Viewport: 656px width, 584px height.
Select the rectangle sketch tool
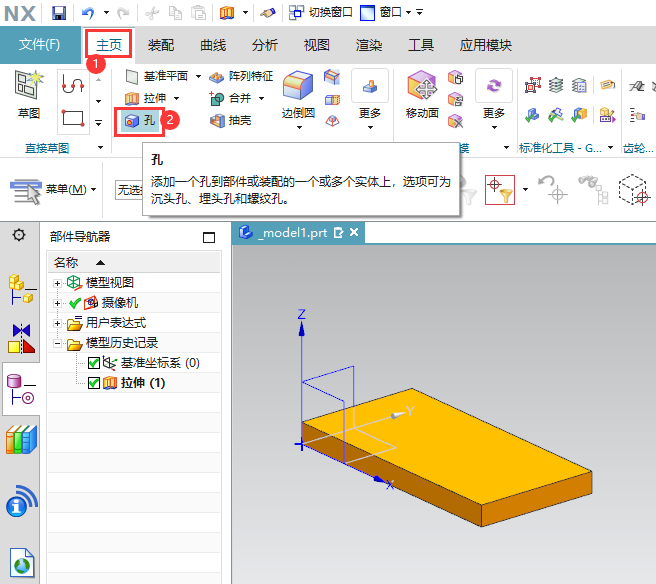(73, 118)
